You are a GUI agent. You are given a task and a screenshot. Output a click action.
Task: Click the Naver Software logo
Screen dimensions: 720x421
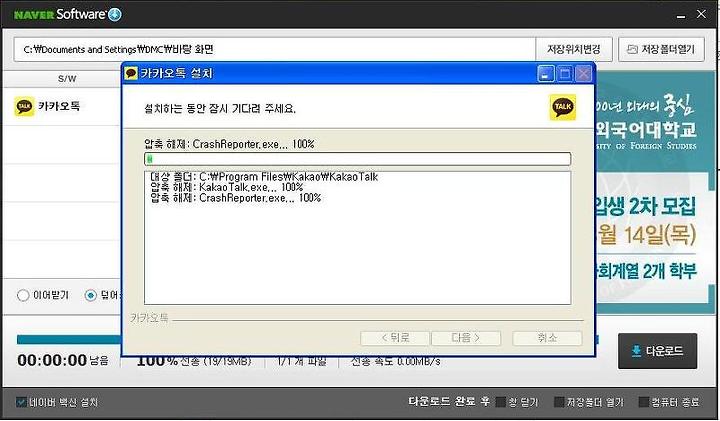[x=68, y=14]
